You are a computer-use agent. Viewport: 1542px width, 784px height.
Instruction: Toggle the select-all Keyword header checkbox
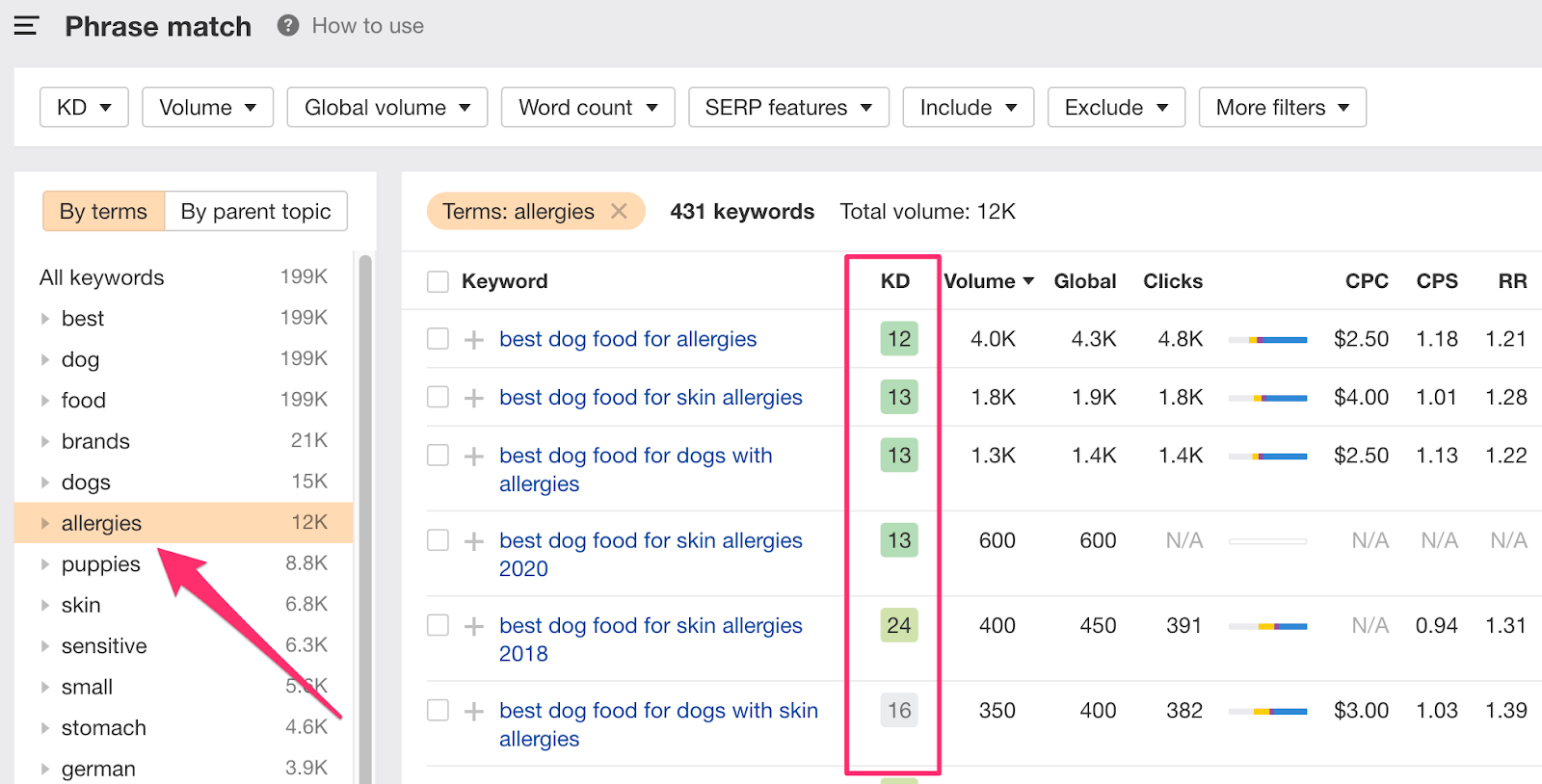pos(439,281)
